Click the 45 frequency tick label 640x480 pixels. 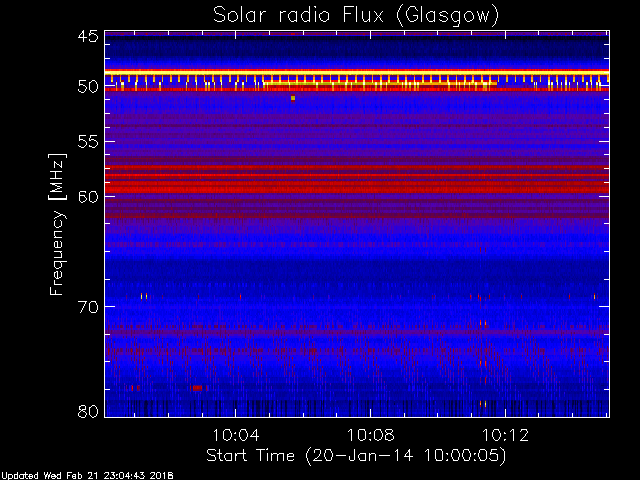pyautogui.click(x=88, y=37)
